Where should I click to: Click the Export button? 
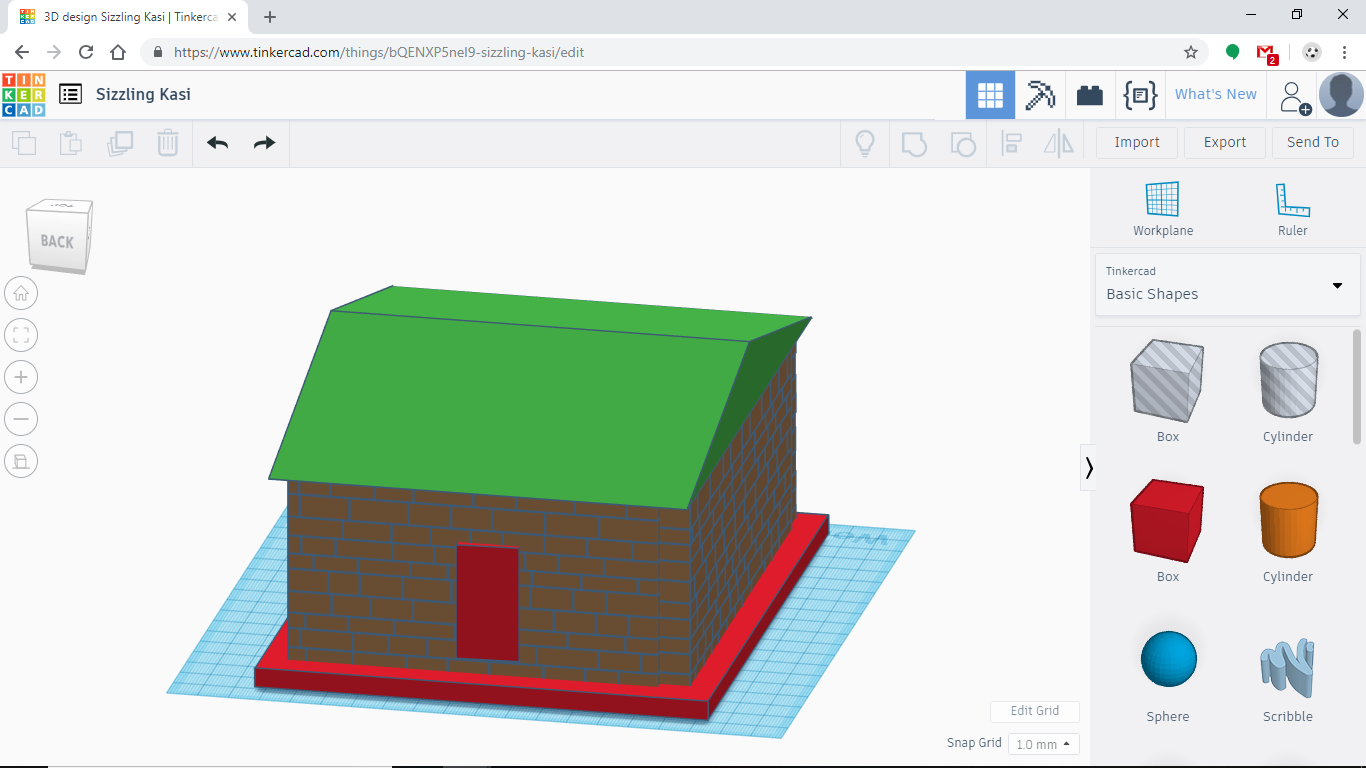coord(1224,142)
